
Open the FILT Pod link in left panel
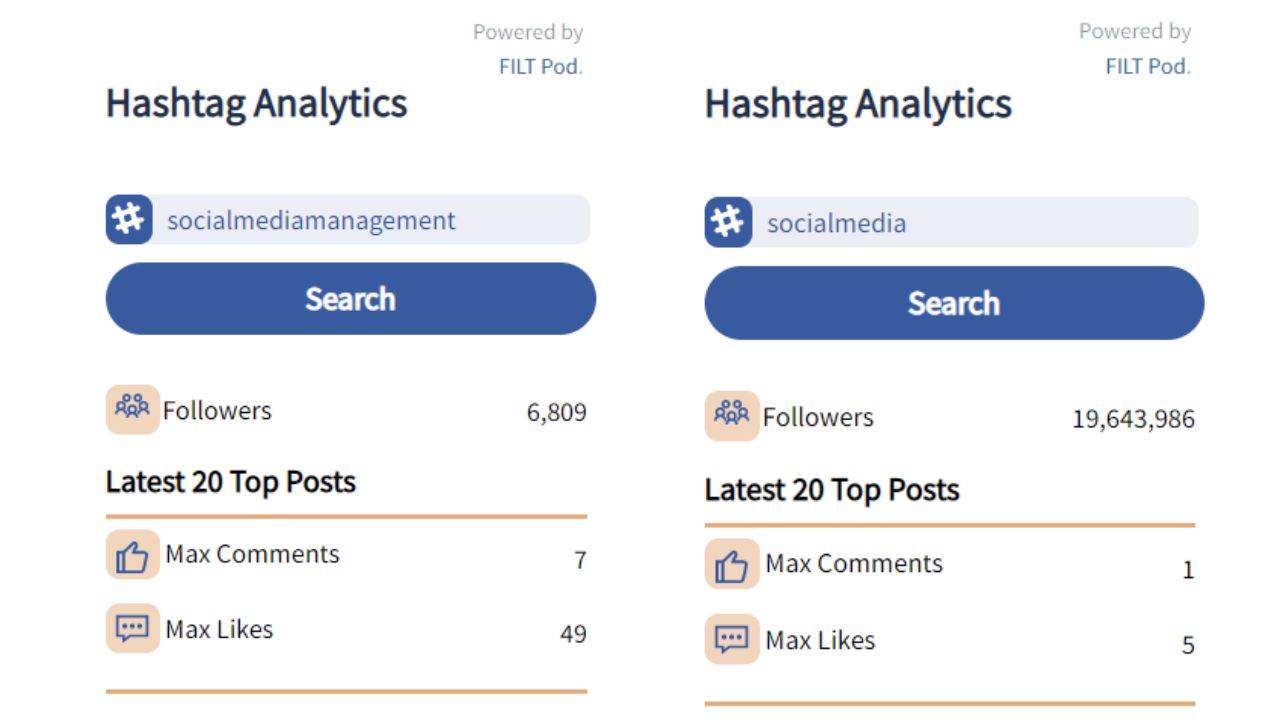(540, 67)
